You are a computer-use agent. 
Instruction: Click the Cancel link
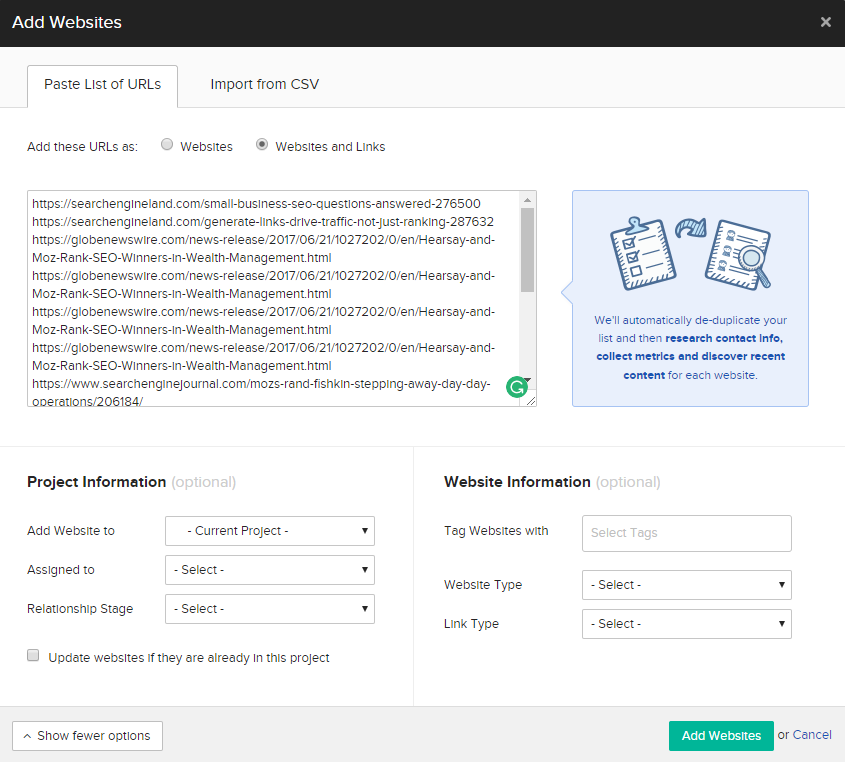(x=812, y=735)
